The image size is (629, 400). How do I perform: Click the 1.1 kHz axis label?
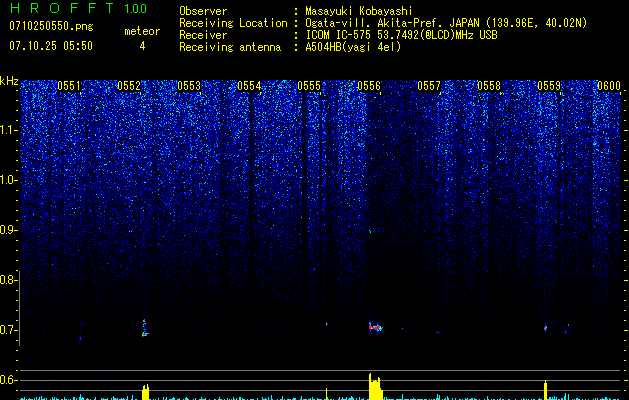9,130
